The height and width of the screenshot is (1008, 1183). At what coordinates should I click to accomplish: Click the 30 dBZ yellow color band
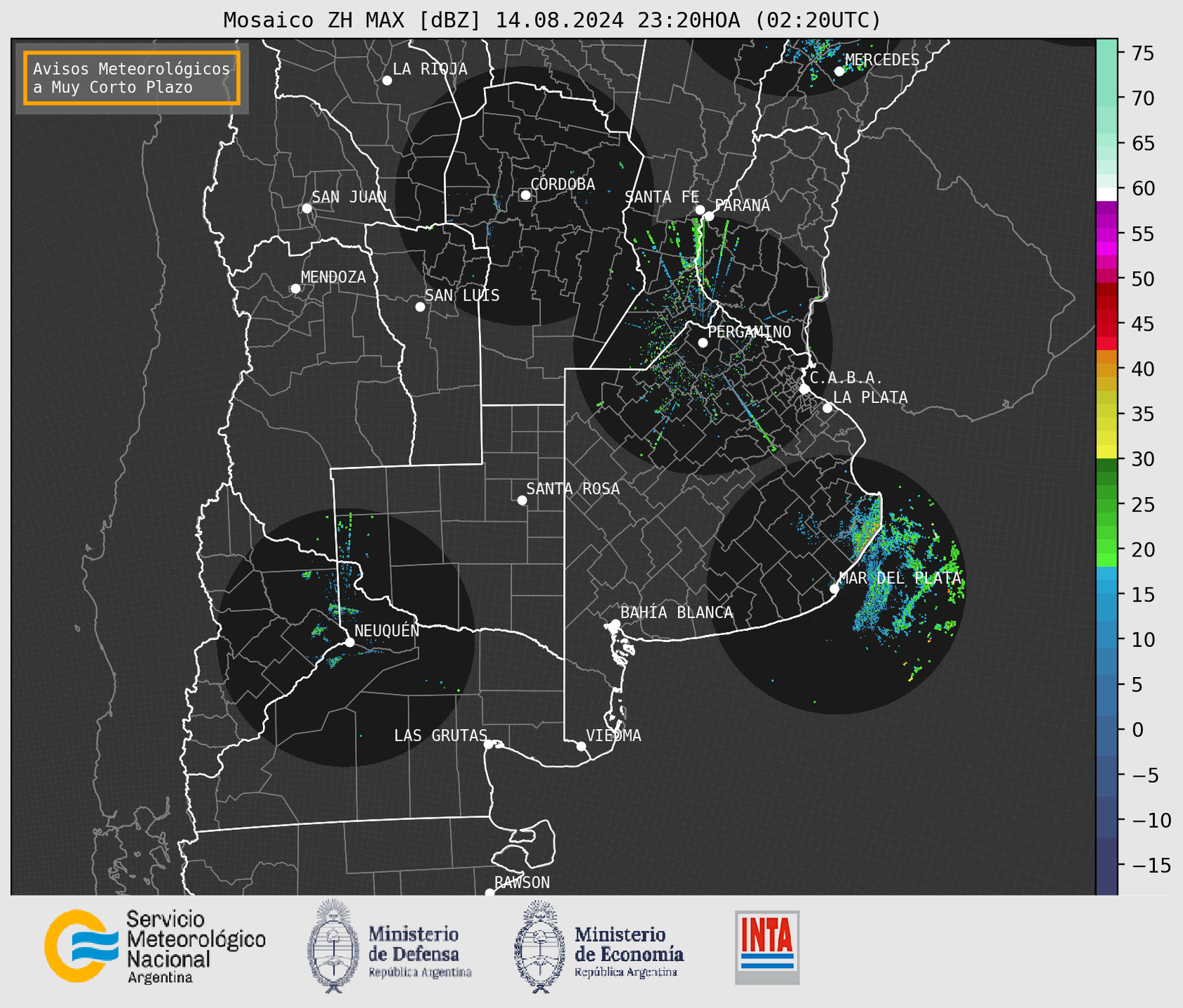coord(1107,452)
